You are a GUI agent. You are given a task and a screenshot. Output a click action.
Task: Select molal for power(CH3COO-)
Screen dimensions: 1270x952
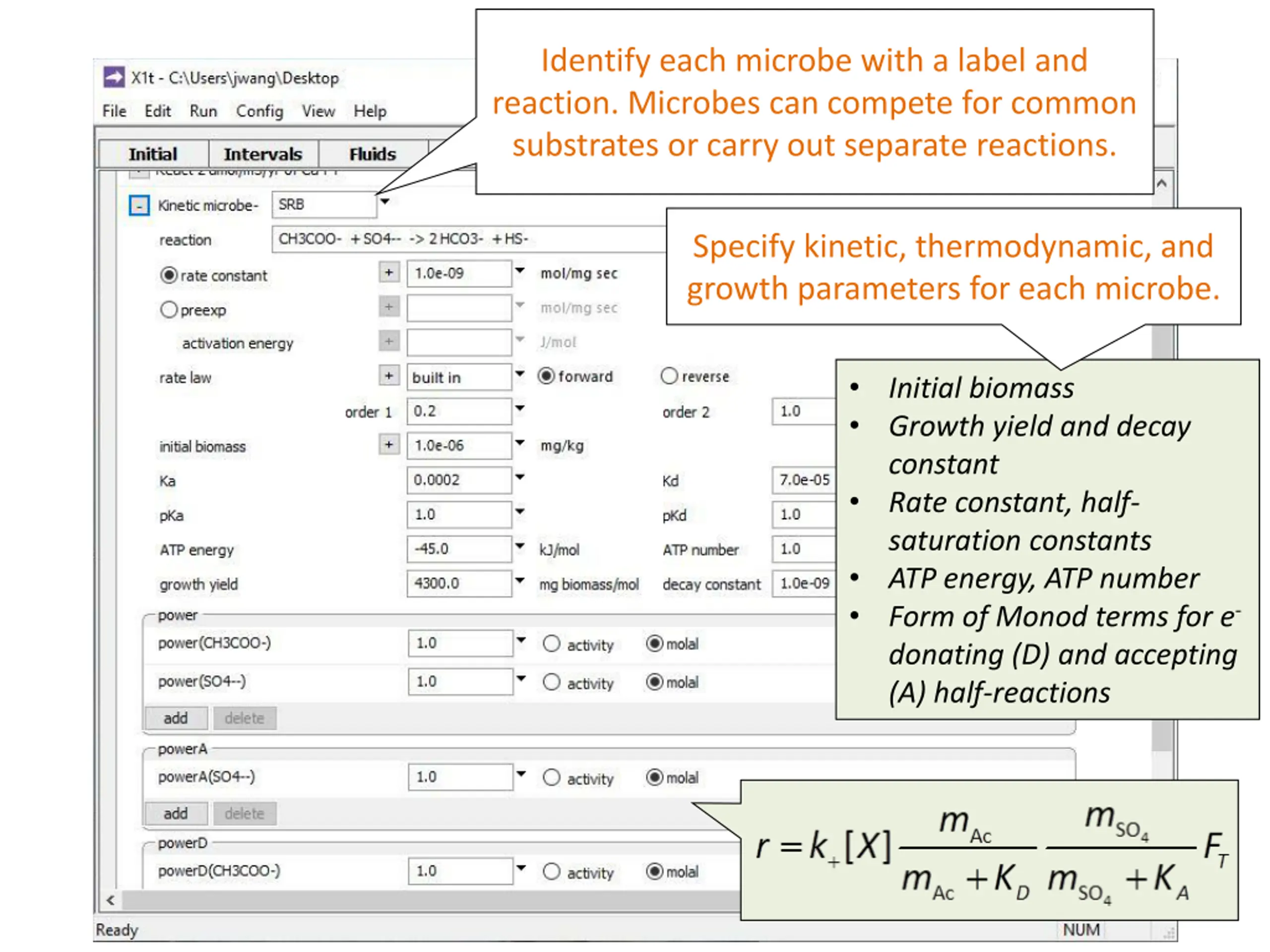[654, 644]
